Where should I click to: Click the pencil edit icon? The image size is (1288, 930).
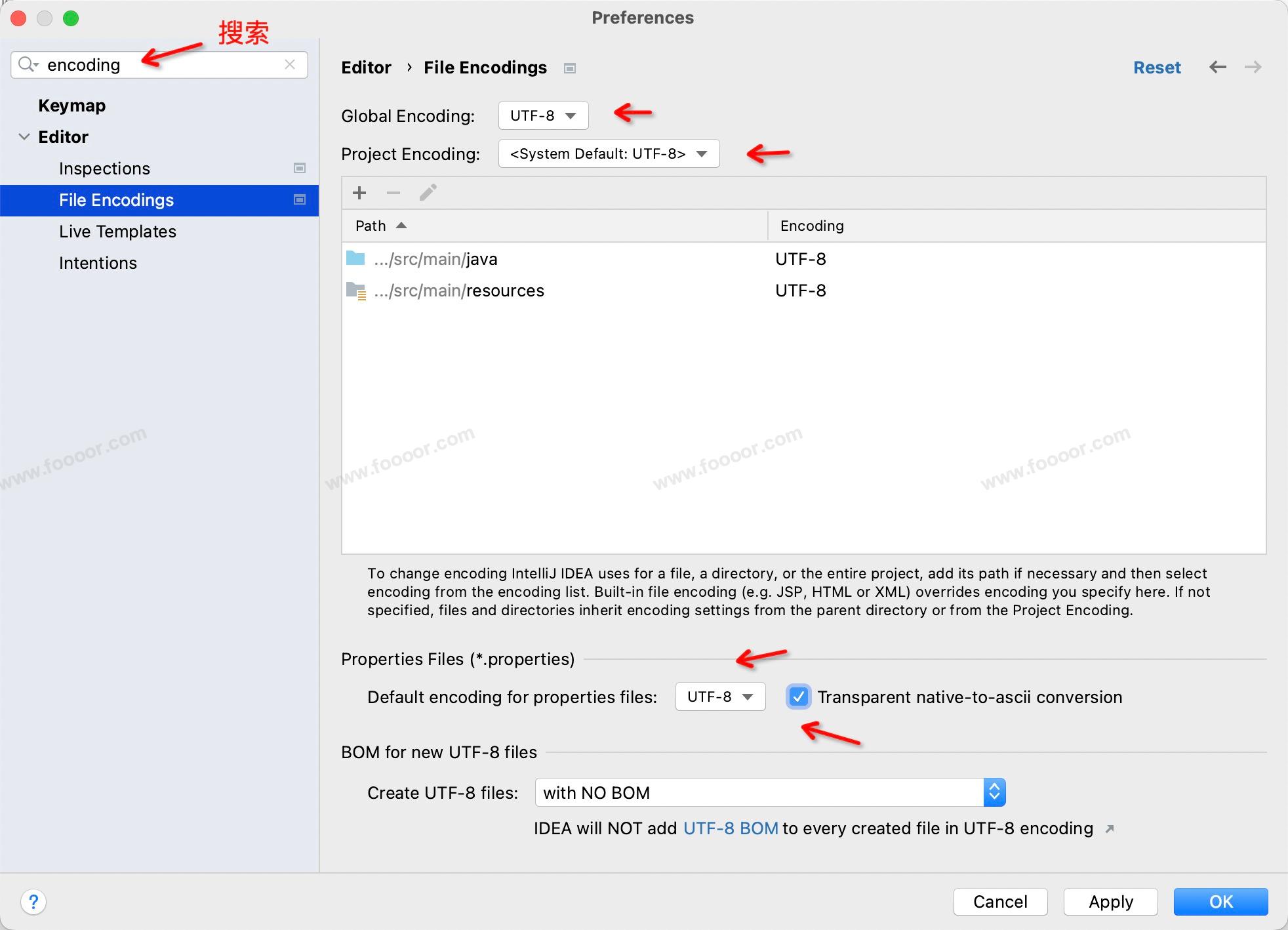click(428, 193)
